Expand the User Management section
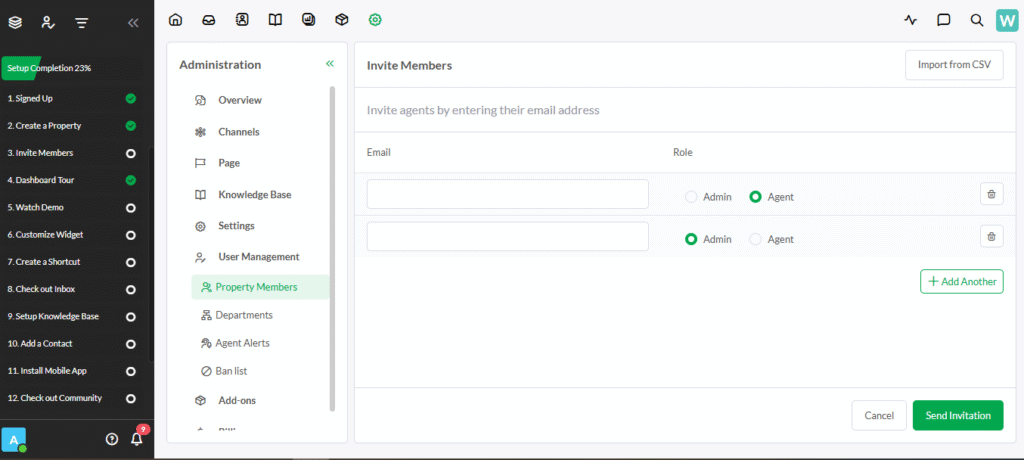Image resolution: width=1024 pixels, height=460 pixels. pyautogui.click(x=258, y=257)
